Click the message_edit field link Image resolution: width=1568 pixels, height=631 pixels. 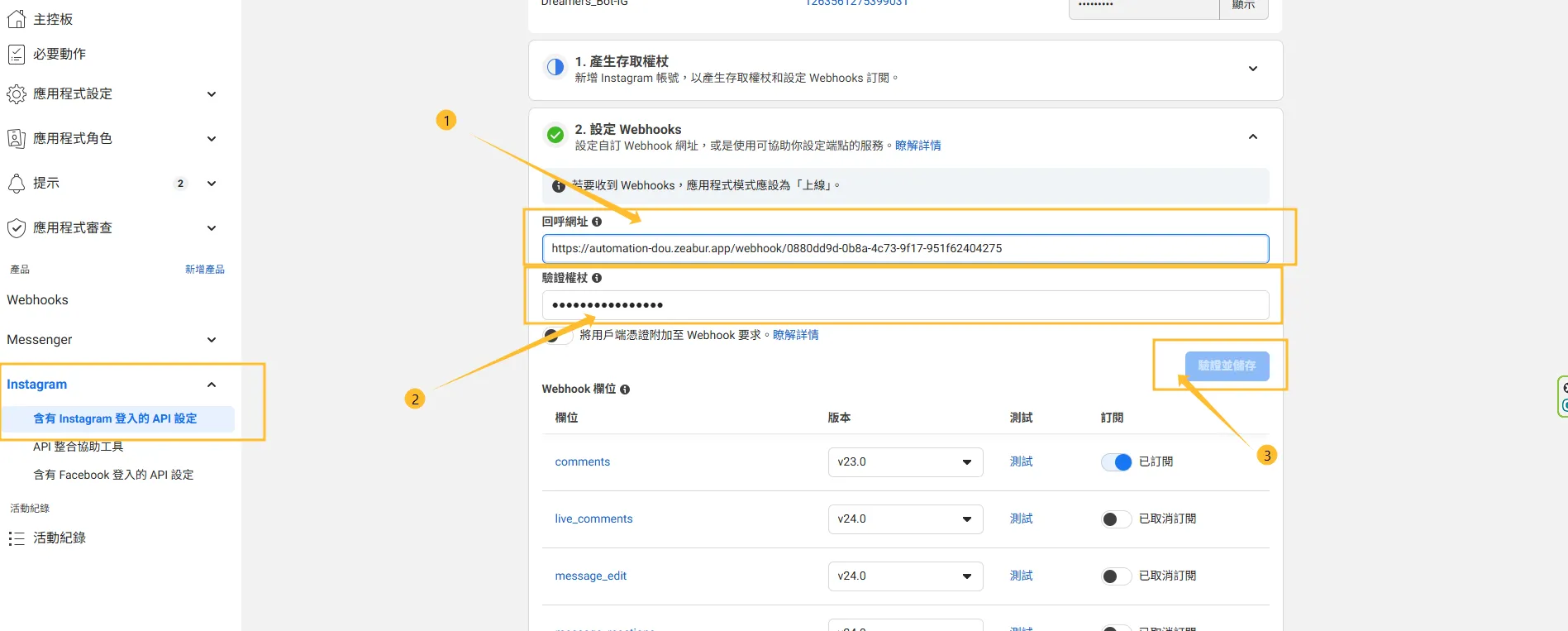[x=591, y=576]
